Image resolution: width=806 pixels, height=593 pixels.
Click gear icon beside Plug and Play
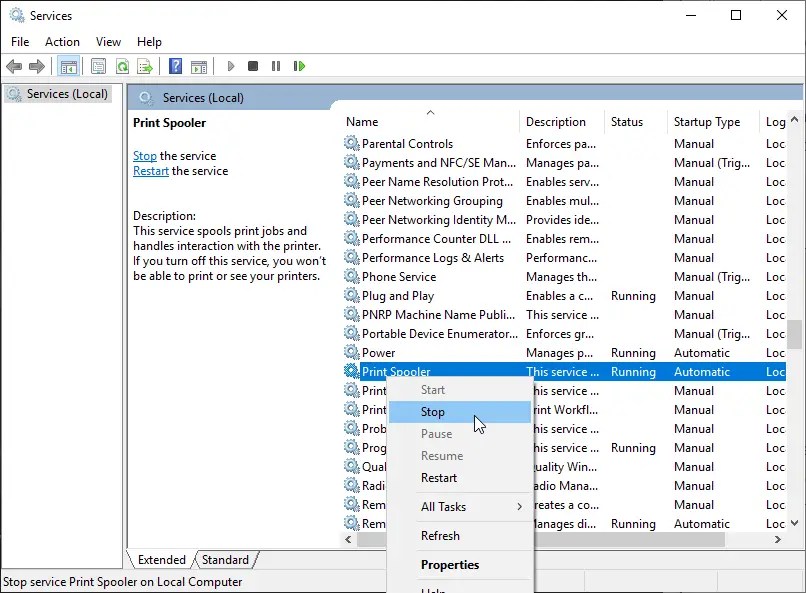pos(352,295)
